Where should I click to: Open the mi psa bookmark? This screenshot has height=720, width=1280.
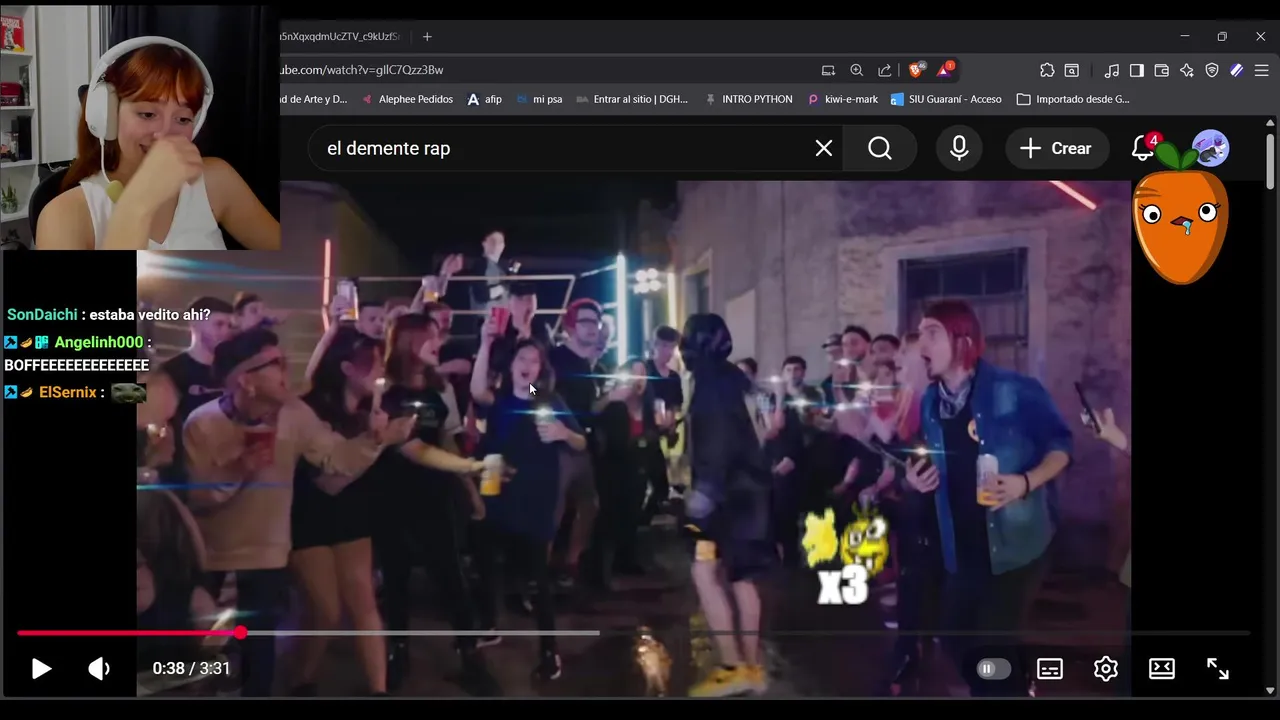(539, 99)
